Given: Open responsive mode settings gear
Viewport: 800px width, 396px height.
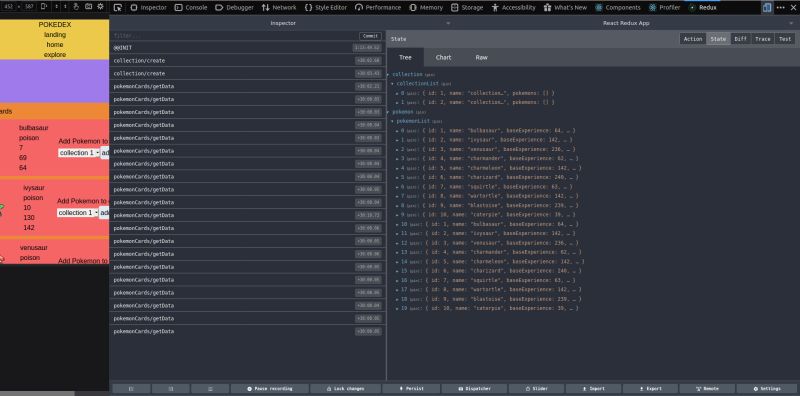Looking at the screenshot, I should pos(101,7).
